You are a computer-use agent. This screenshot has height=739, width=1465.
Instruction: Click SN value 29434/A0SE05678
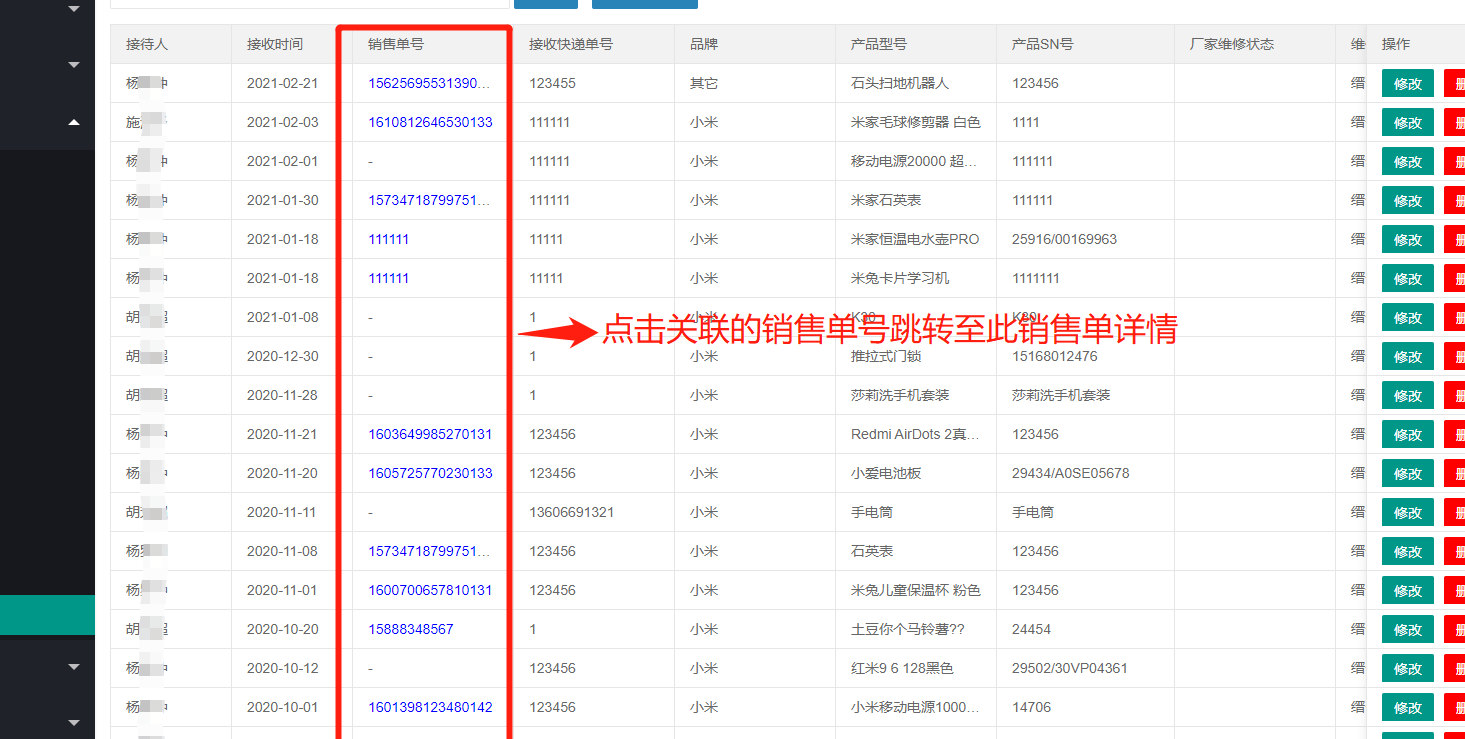[1070, 473]
